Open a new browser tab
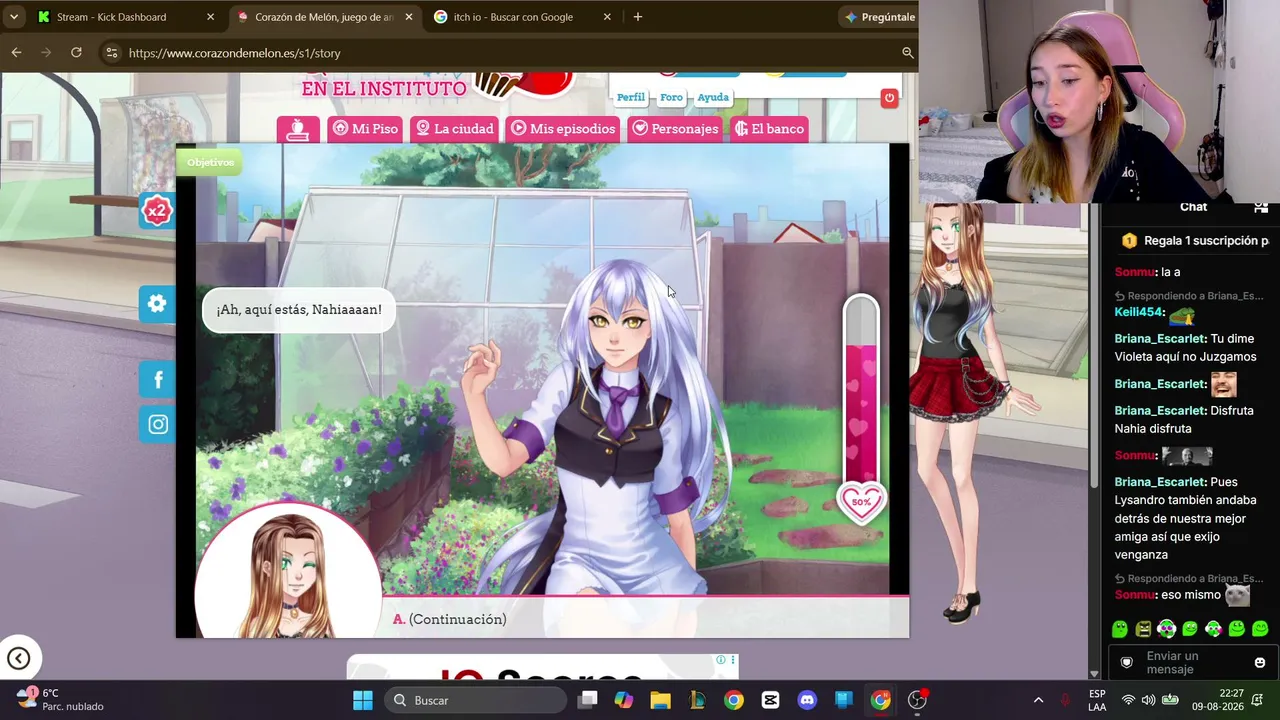This screenshot has height=720, width=1280. 638,17
